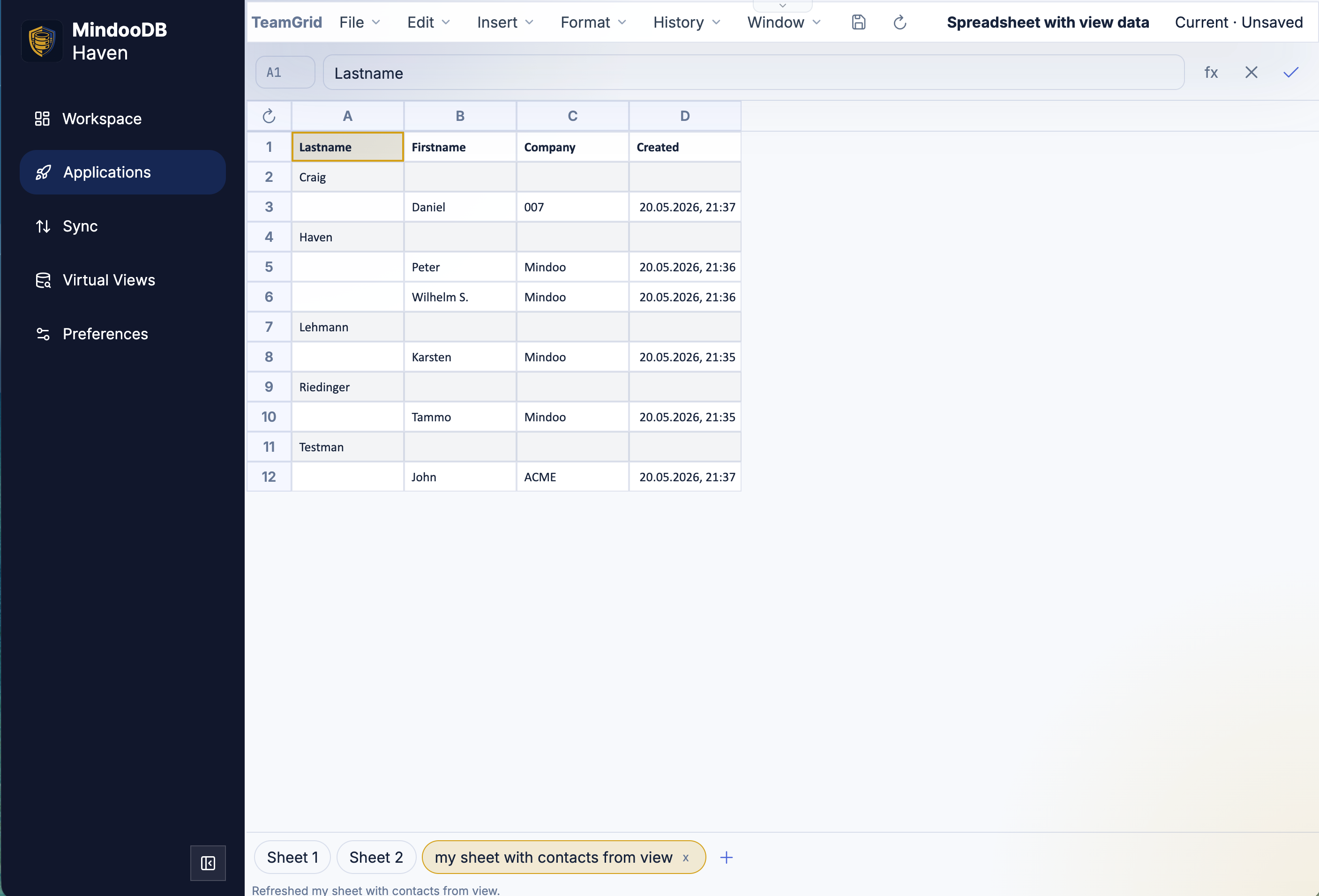
Task: Select the Craig cell
Action: click(347, 177)
